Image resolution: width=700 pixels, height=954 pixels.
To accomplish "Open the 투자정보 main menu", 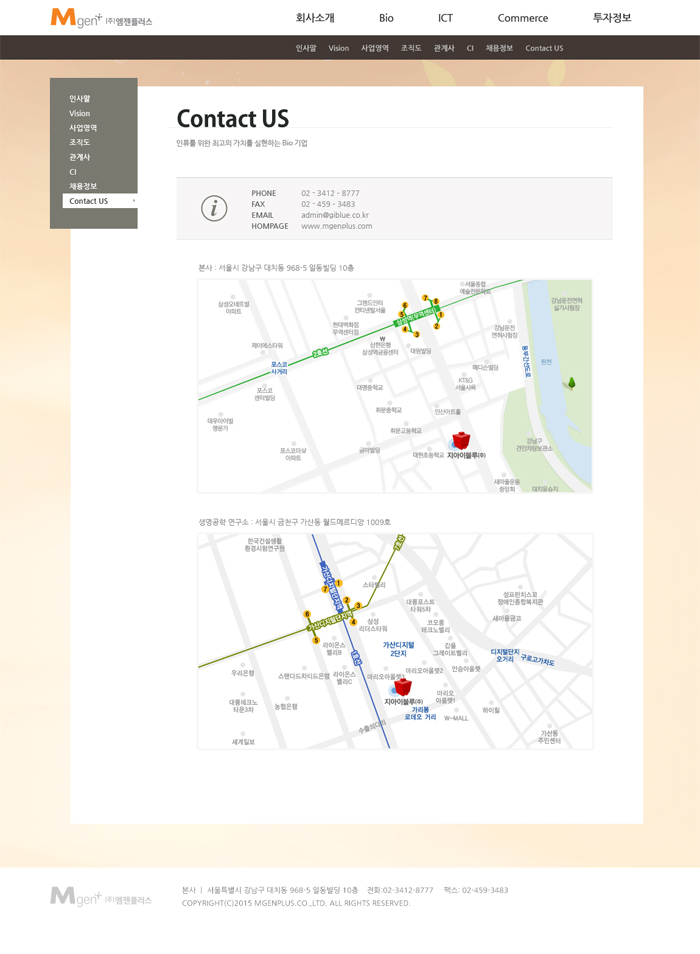I will [612, 18].
